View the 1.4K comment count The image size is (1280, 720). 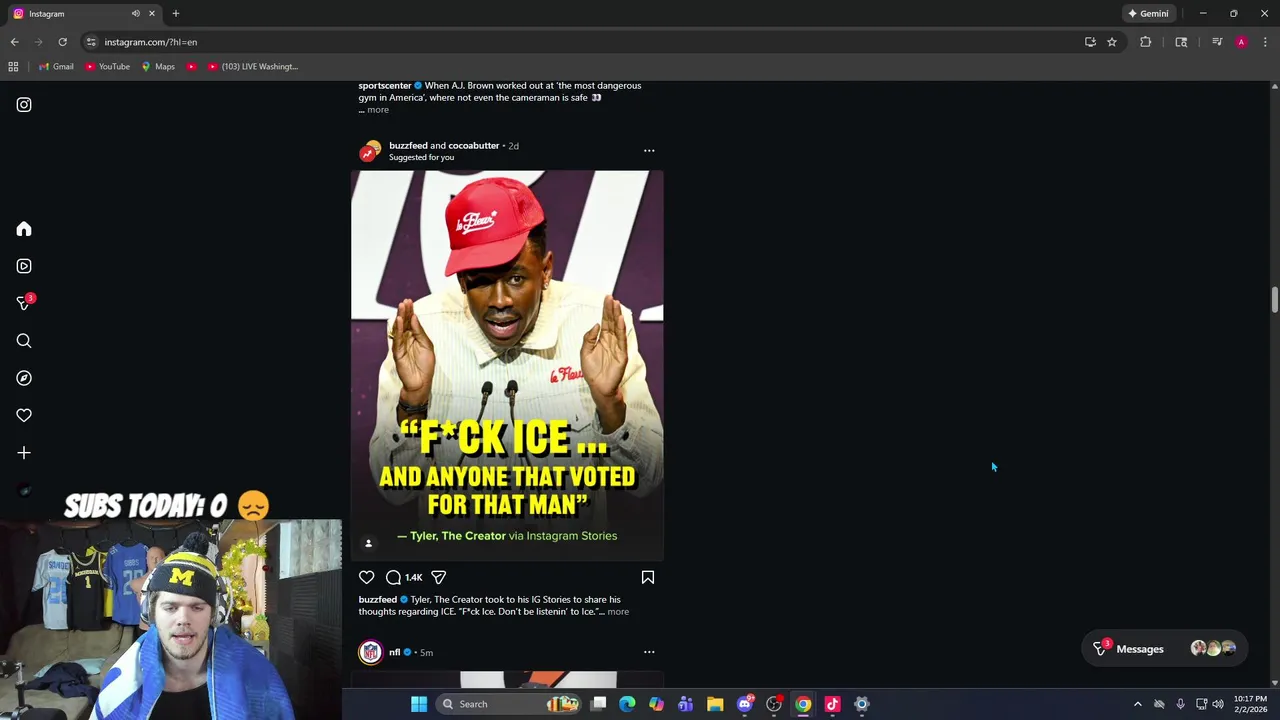click(x=413, y=577)
